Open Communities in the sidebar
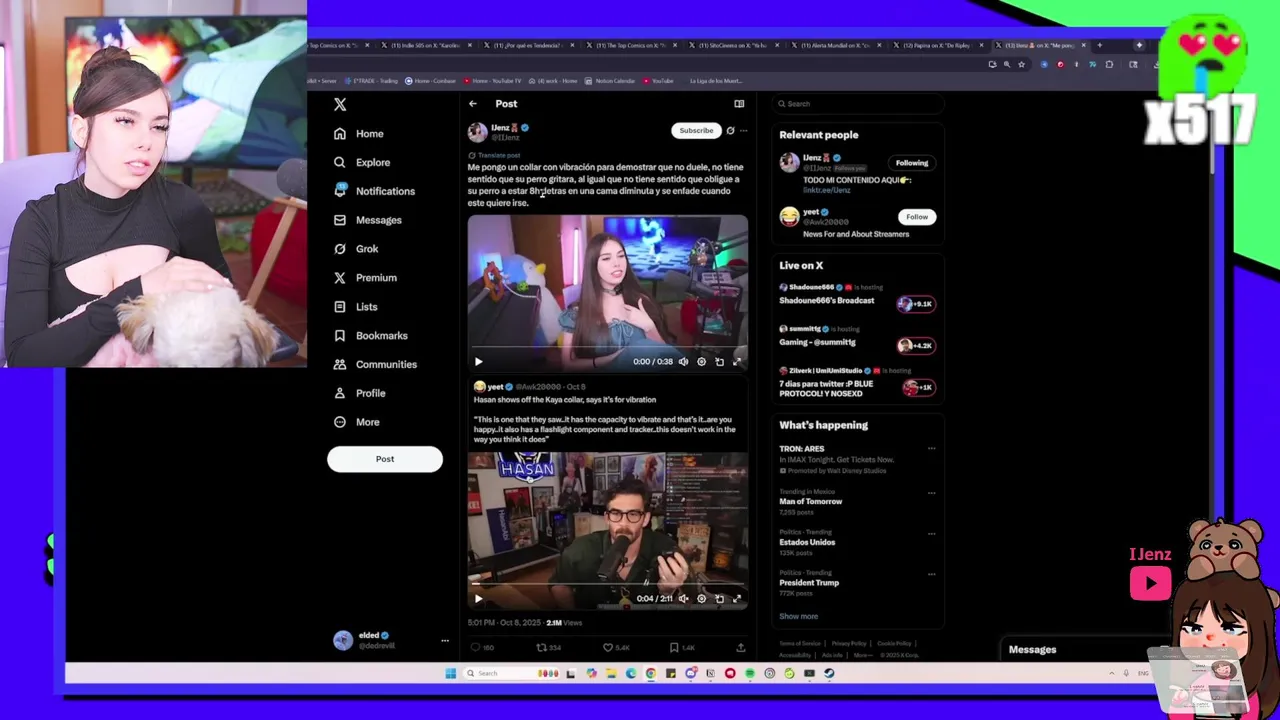Viewport: 1280px width, 720px height. [x=375, y=365]
